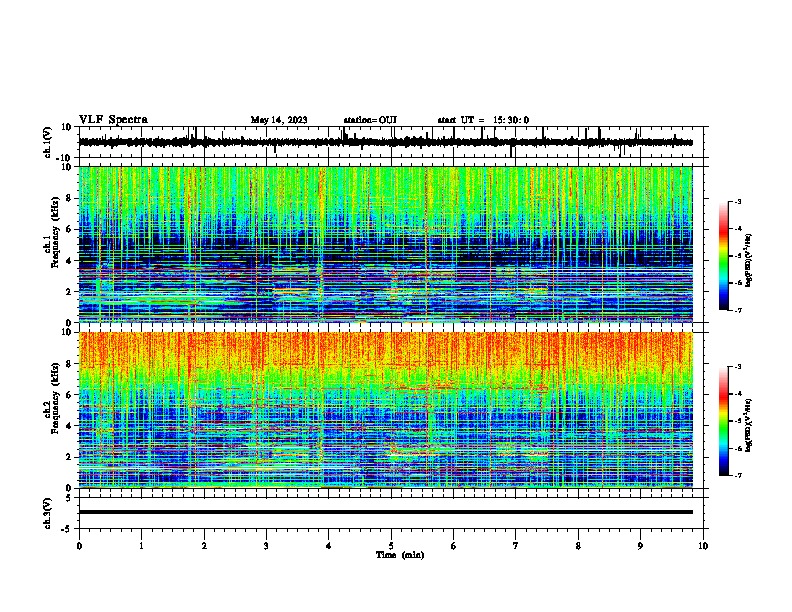Click the "-5" tick on ch.3(V) axis
The width and height of the screenshot is (792, 612).
click(x=67, y=529)
